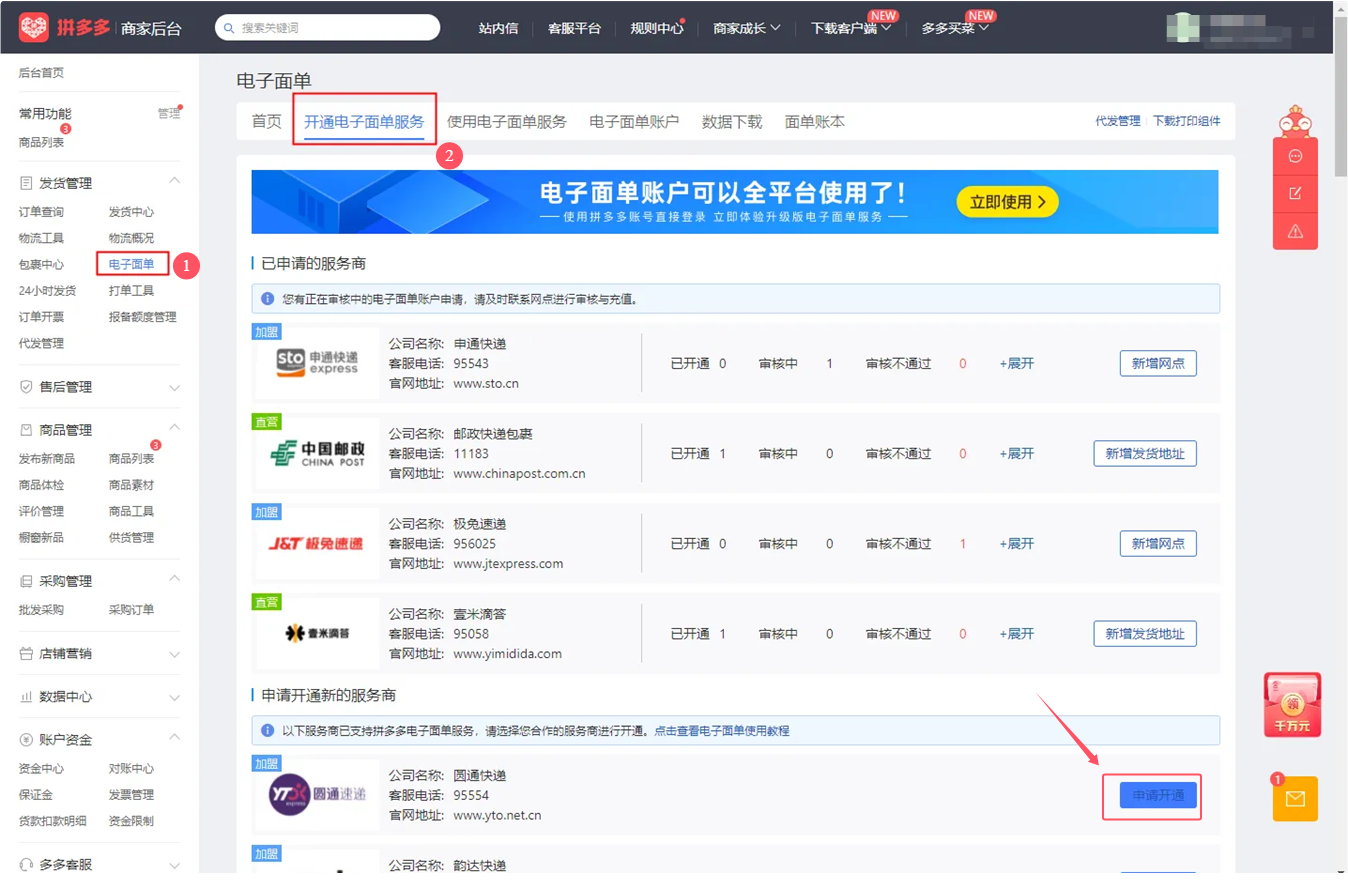The height and width of the screenshot is (885, 1348).
Task: Open the 点击查看电子面单使用教程 link
Action: [x=721, y=731]
